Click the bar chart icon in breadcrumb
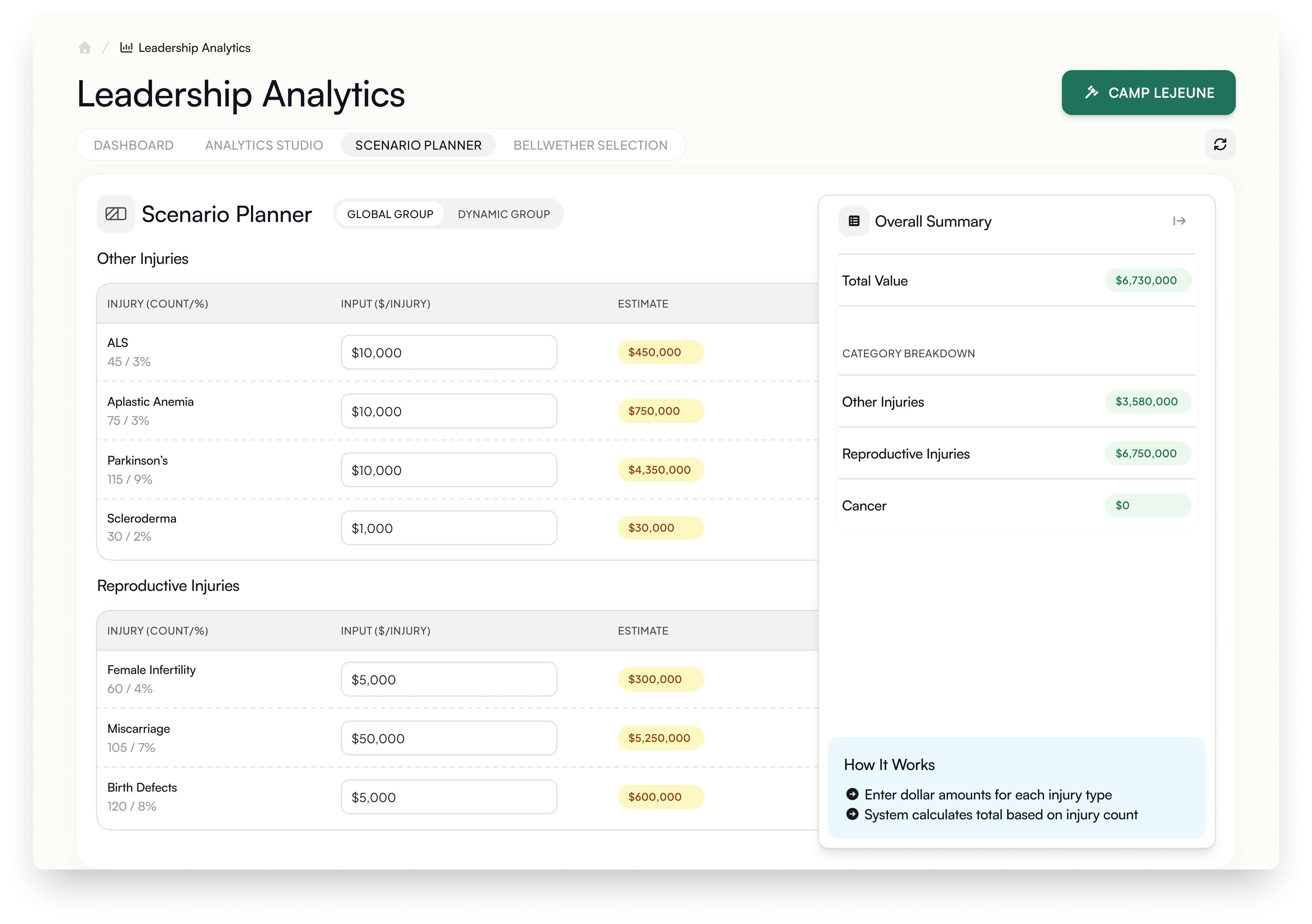 [126, 47]
